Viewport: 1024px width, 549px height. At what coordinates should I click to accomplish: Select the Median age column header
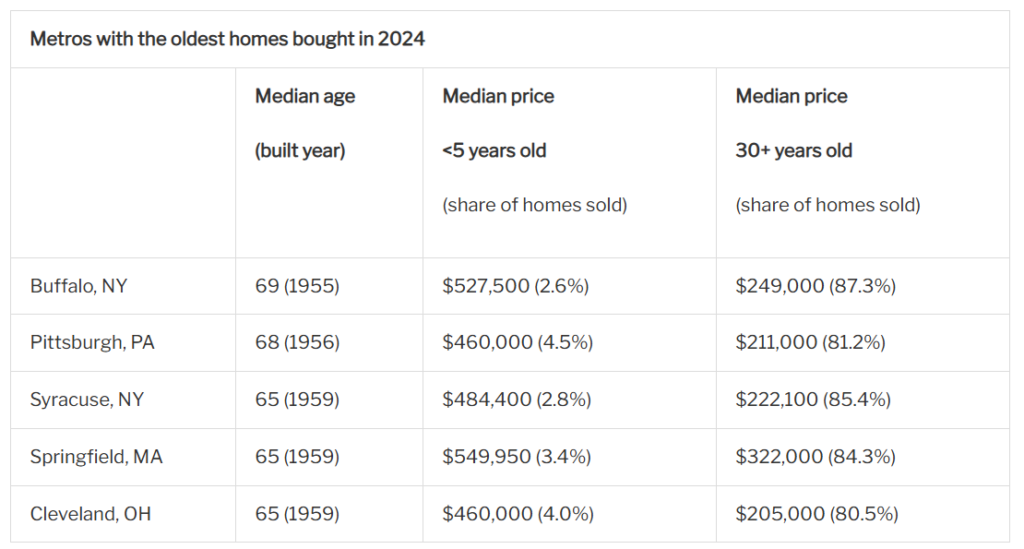click(305, 97)
